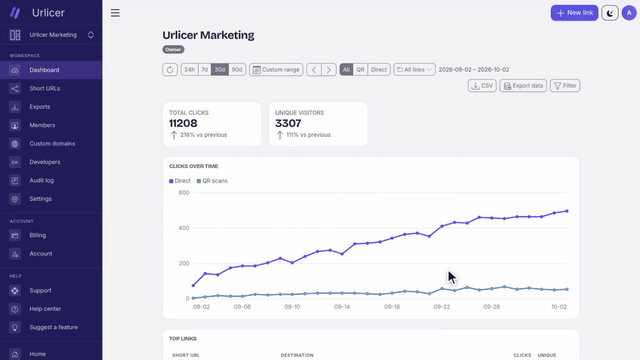Open the Developers section
The width and height of the screenshot is (640, 360).
tap(51, 162)
